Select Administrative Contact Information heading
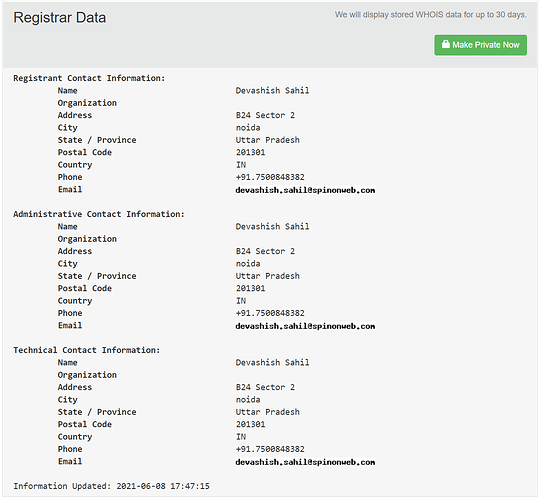Screen dimensions: 543x500 tap(99, 214)
